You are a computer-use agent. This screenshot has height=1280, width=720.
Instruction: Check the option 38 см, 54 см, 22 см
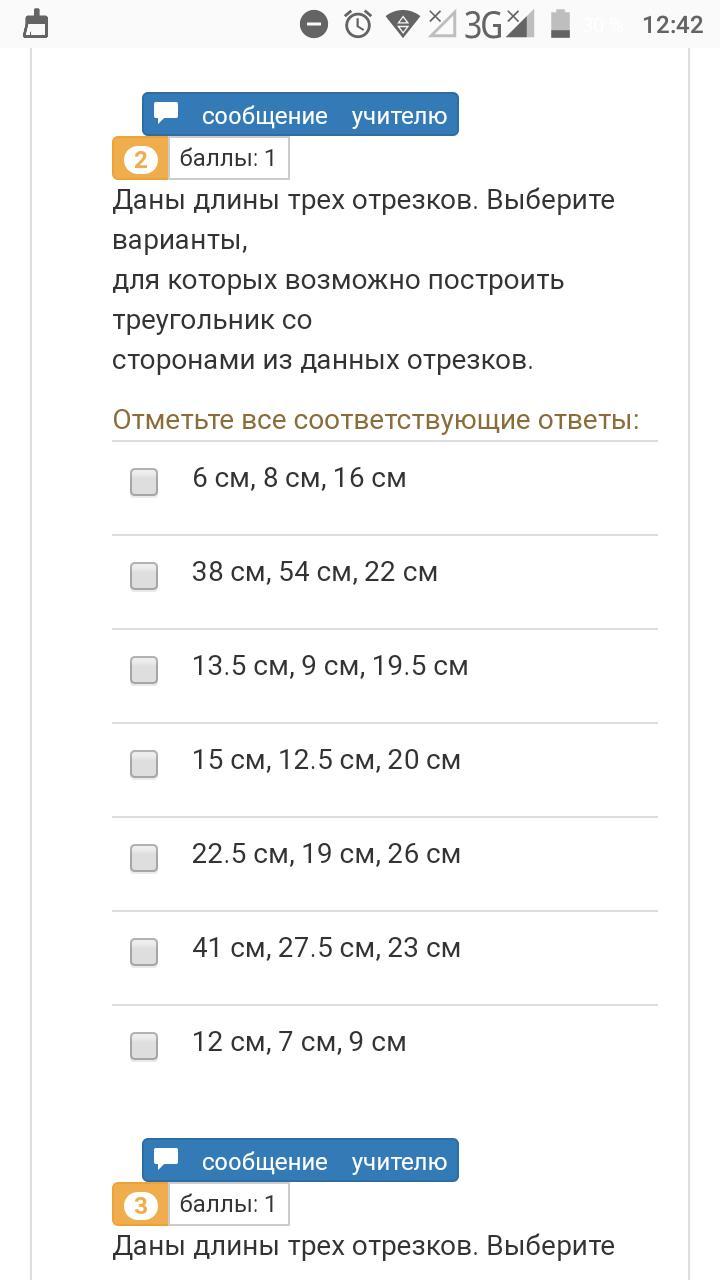(144, 576)
